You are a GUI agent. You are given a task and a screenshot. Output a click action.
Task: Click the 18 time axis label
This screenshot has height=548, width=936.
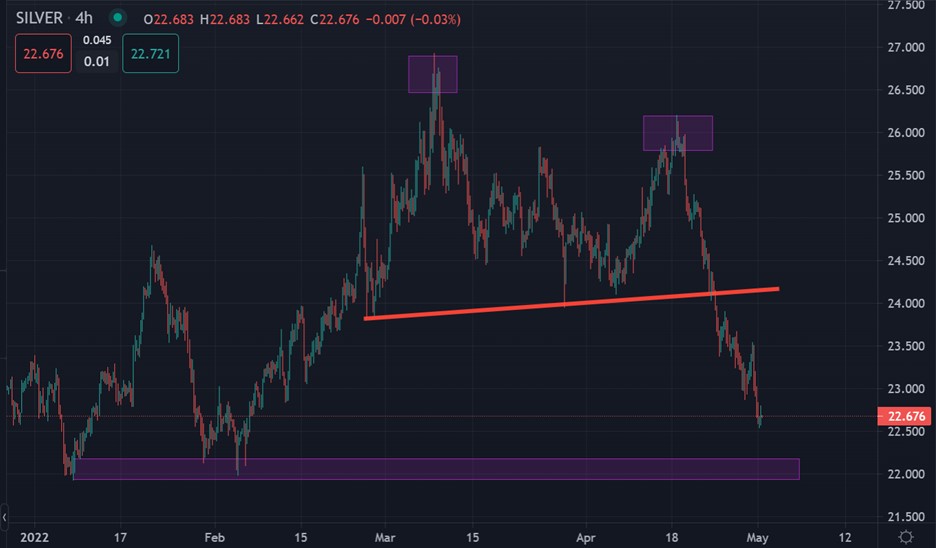click(x=672, y=537)
